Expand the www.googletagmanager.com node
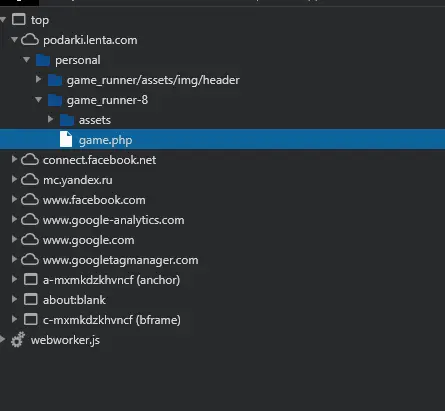 click(x=14, y=259)
